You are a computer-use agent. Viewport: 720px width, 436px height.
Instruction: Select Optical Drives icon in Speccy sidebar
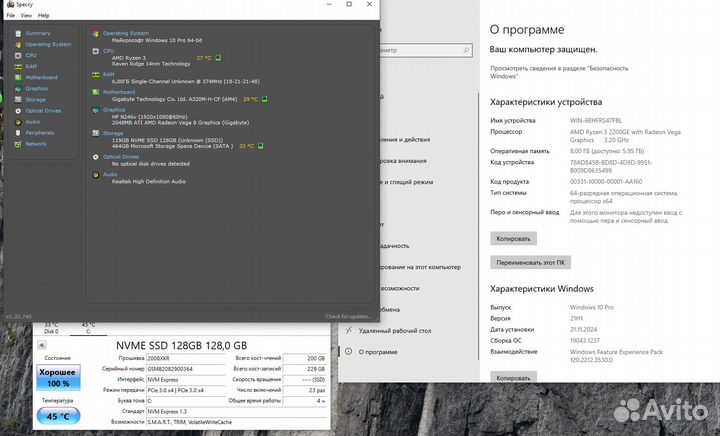tap(18, 111)
